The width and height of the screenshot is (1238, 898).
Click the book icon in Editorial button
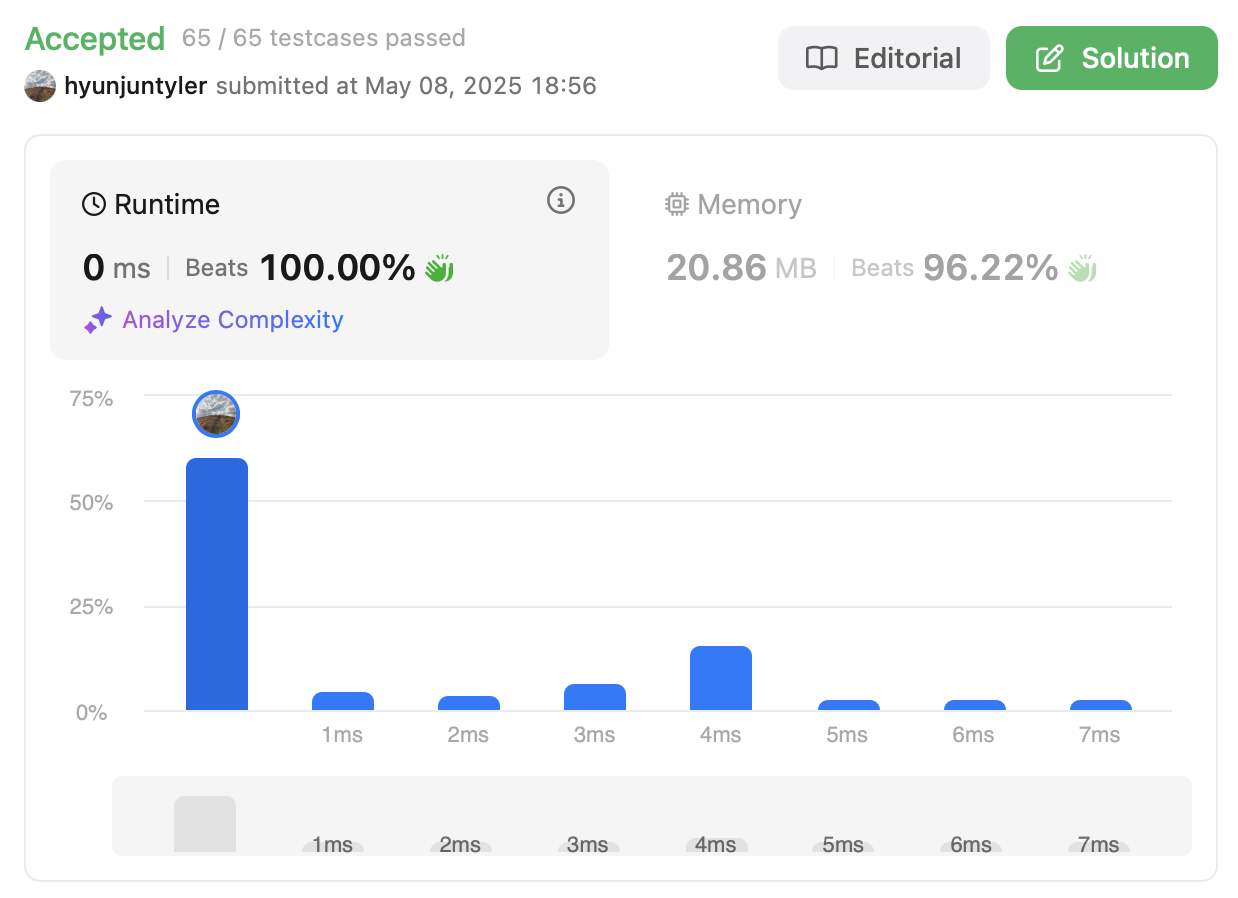(x=822, y=58)
